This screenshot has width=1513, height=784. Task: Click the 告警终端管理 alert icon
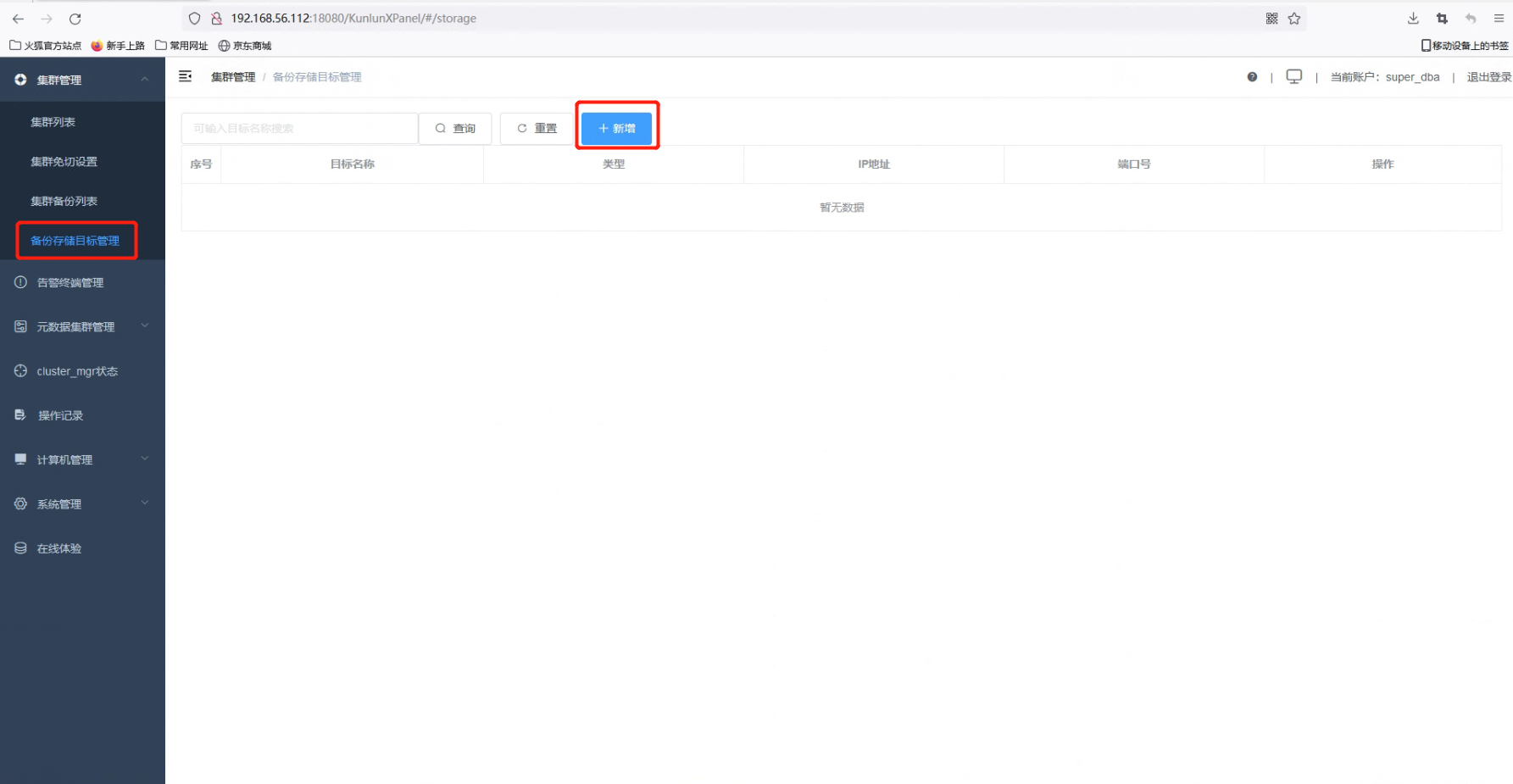[x=20, y=282]
